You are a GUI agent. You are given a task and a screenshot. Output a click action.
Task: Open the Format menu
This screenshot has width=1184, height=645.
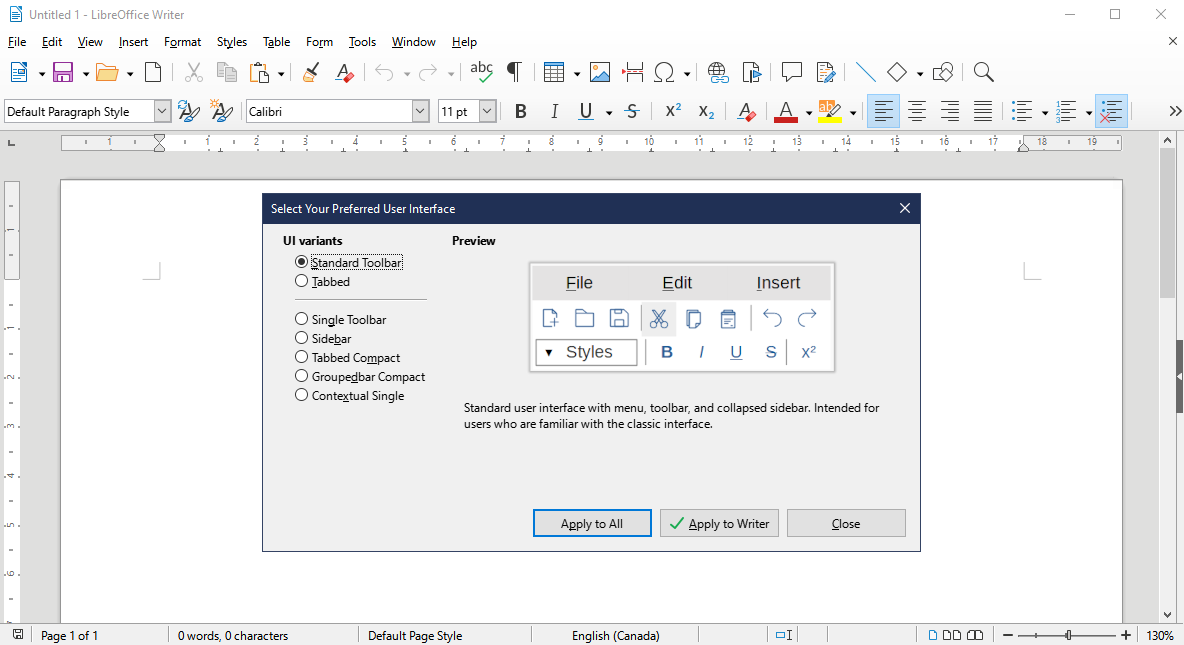pyautogui.click(x=182, y=42)
